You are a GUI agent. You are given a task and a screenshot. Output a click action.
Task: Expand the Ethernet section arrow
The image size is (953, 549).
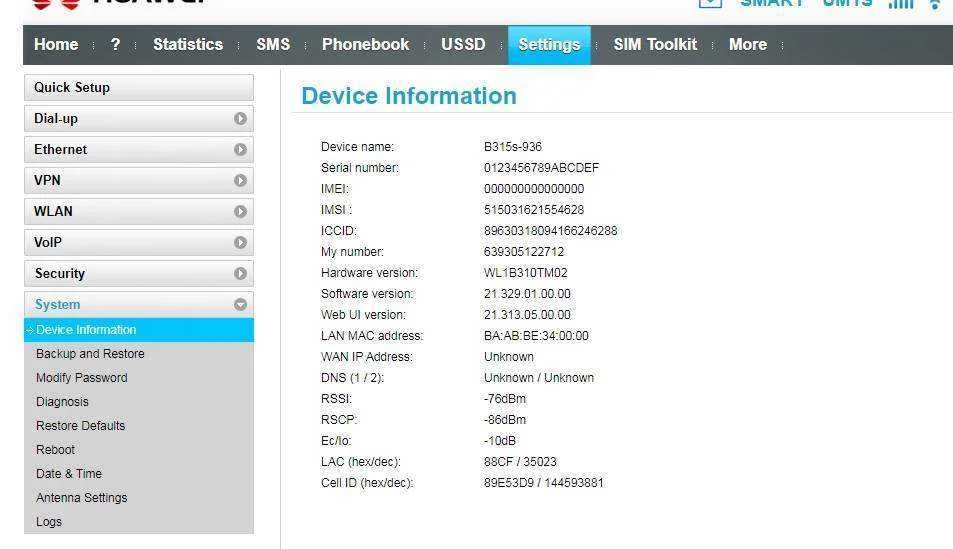pyautogui.click(x=240, y=150)
